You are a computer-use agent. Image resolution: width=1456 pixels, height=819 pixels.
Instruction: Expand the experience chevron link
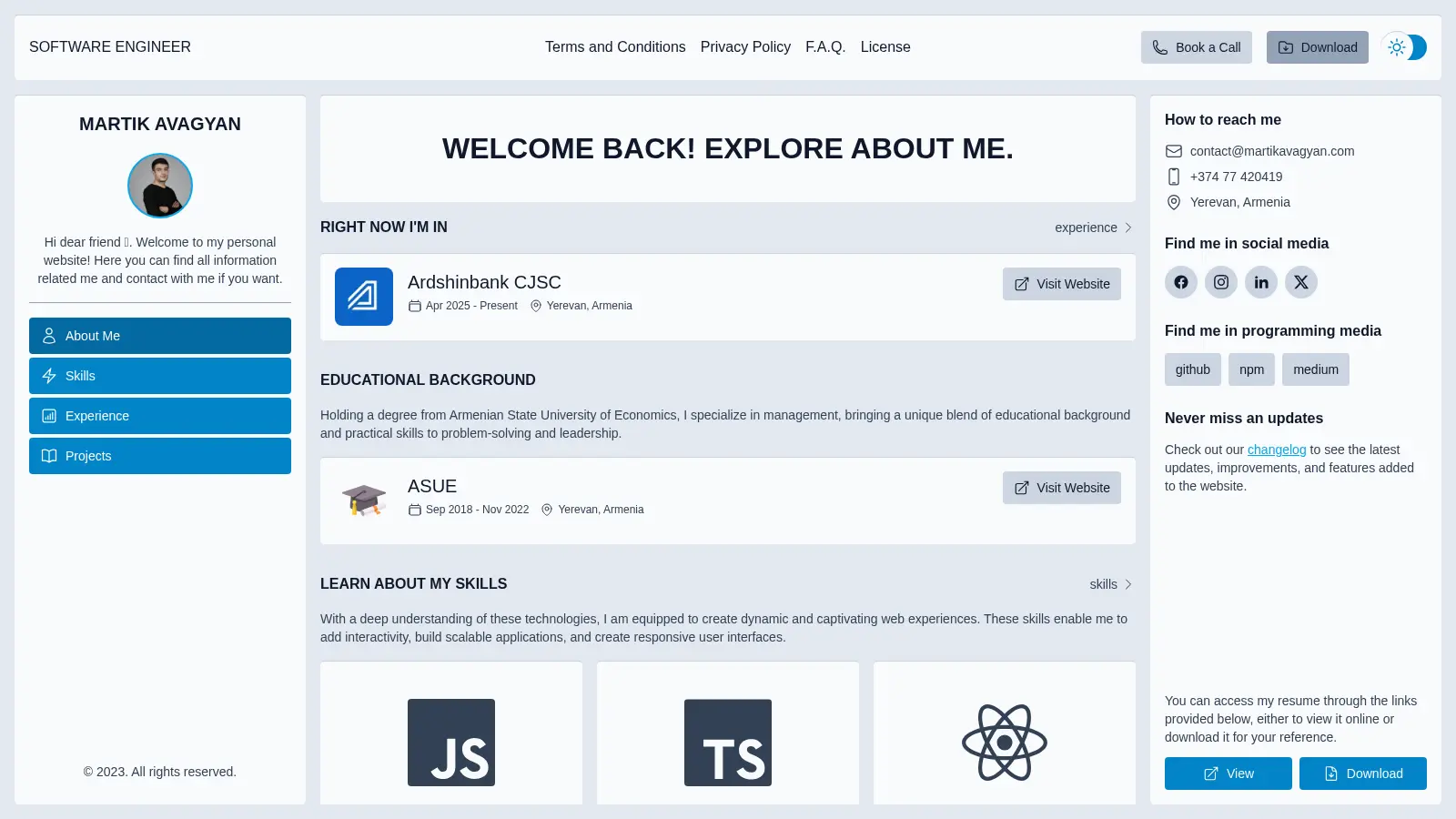pos(1093,227)
